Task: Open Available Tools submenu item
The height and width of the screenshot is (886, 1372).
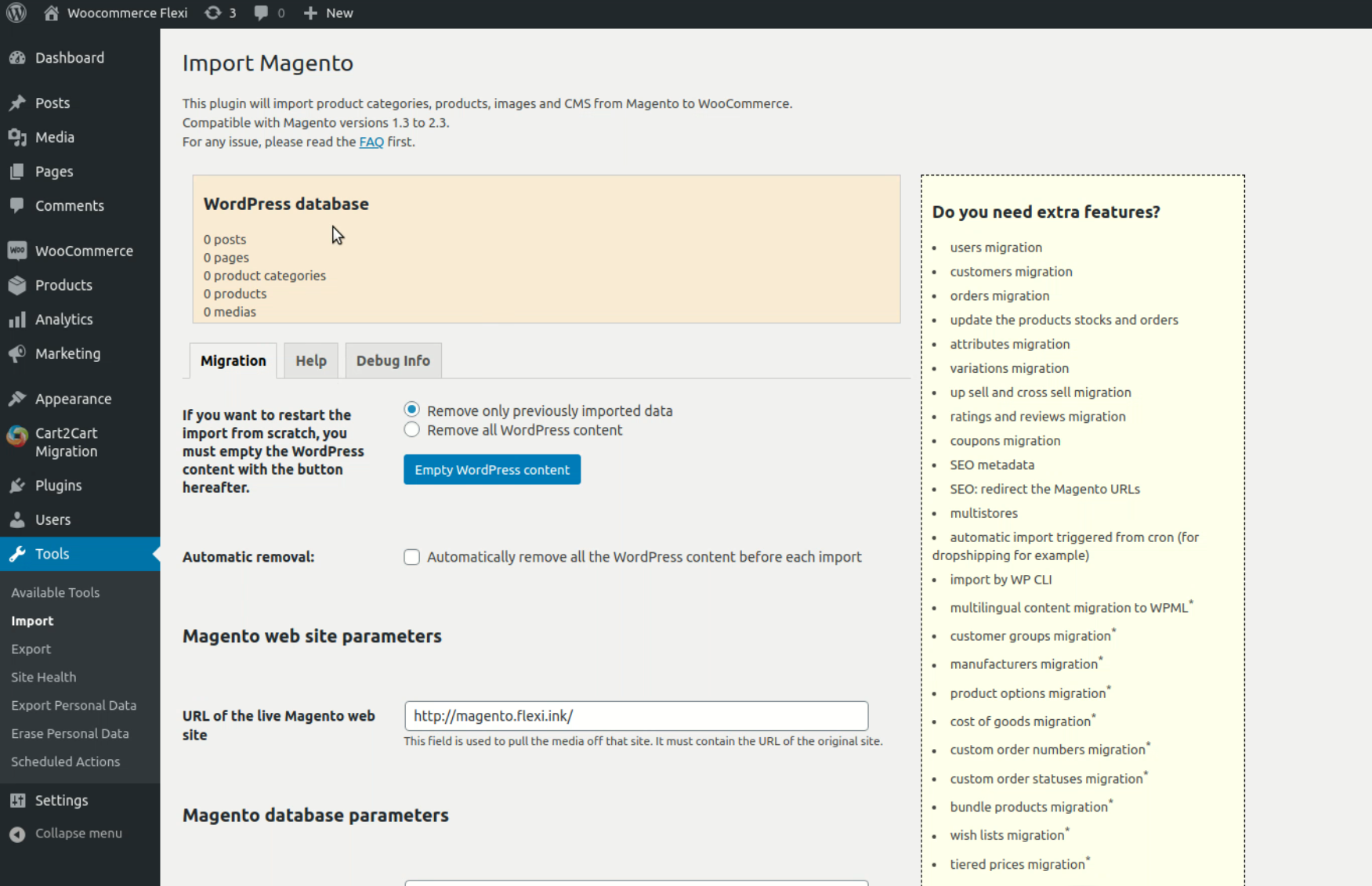Action: [56, 593]
